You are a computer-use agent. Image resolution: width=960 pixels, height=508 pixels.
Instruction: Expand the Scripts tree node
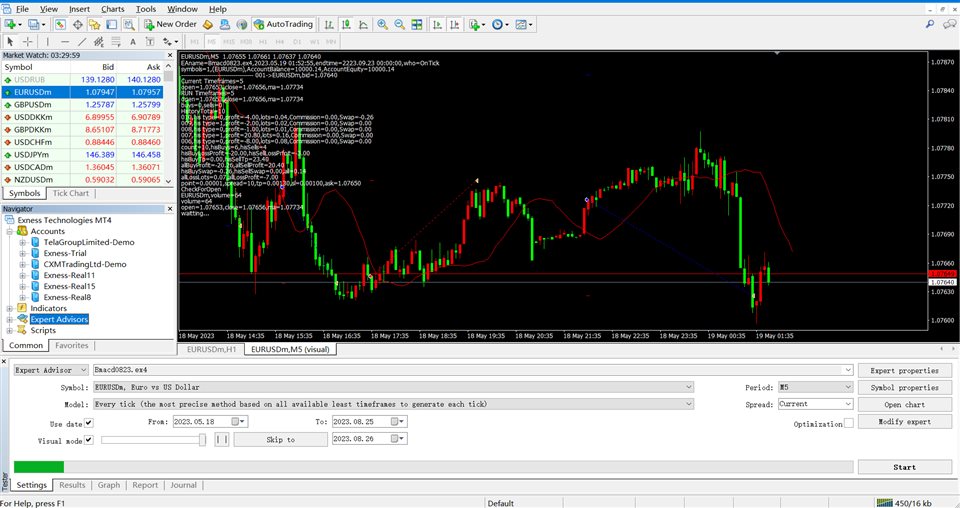point(10,331)
